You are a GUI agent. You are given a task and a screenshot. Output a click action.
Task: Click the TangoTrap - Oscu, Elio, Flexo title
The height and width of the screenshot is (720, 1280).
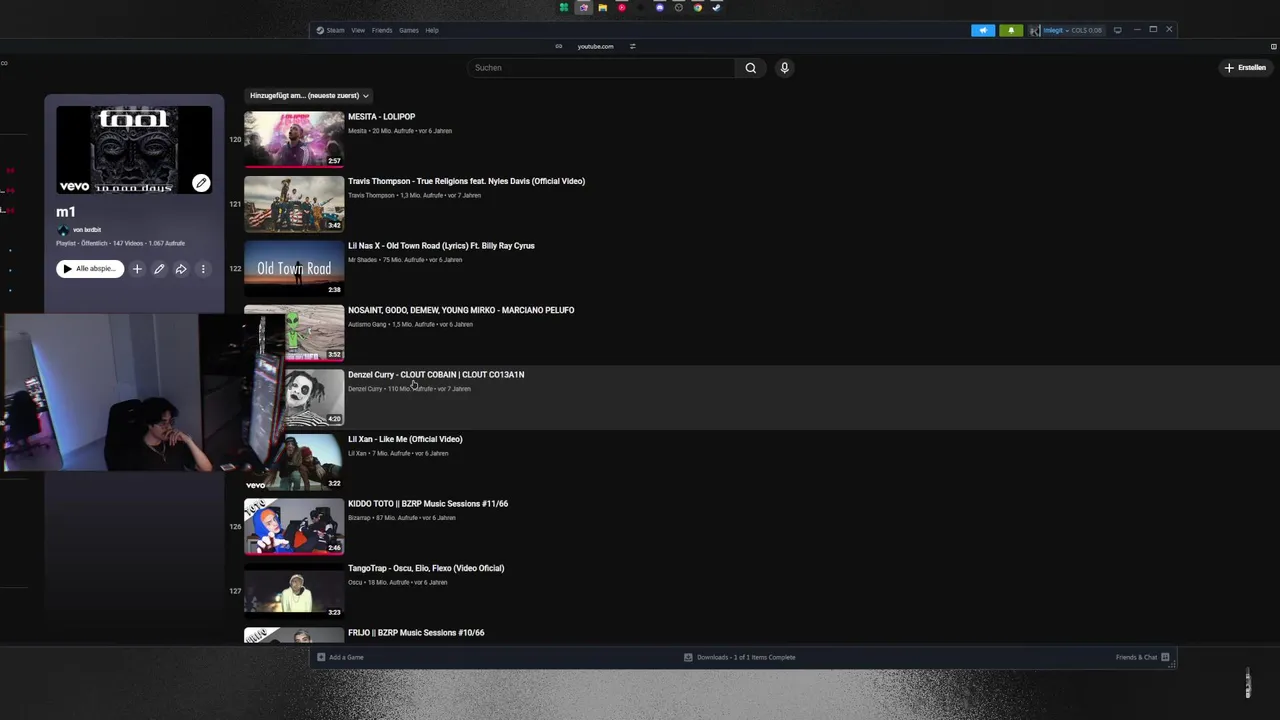pyautogui.click(x=426, y=568)
